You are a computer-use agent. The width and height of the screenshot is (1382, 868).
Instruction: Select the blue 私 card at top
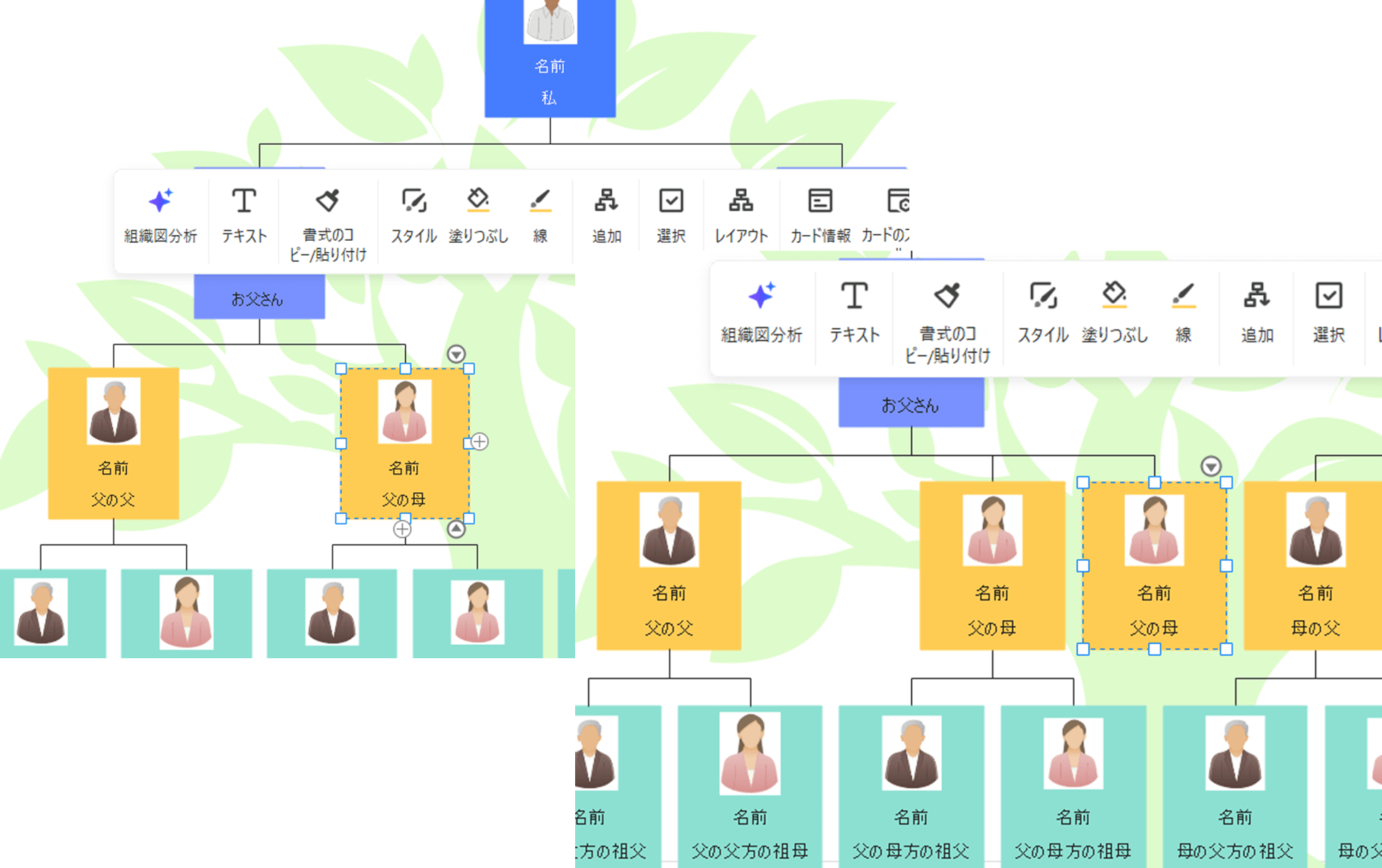click(550, 59)
